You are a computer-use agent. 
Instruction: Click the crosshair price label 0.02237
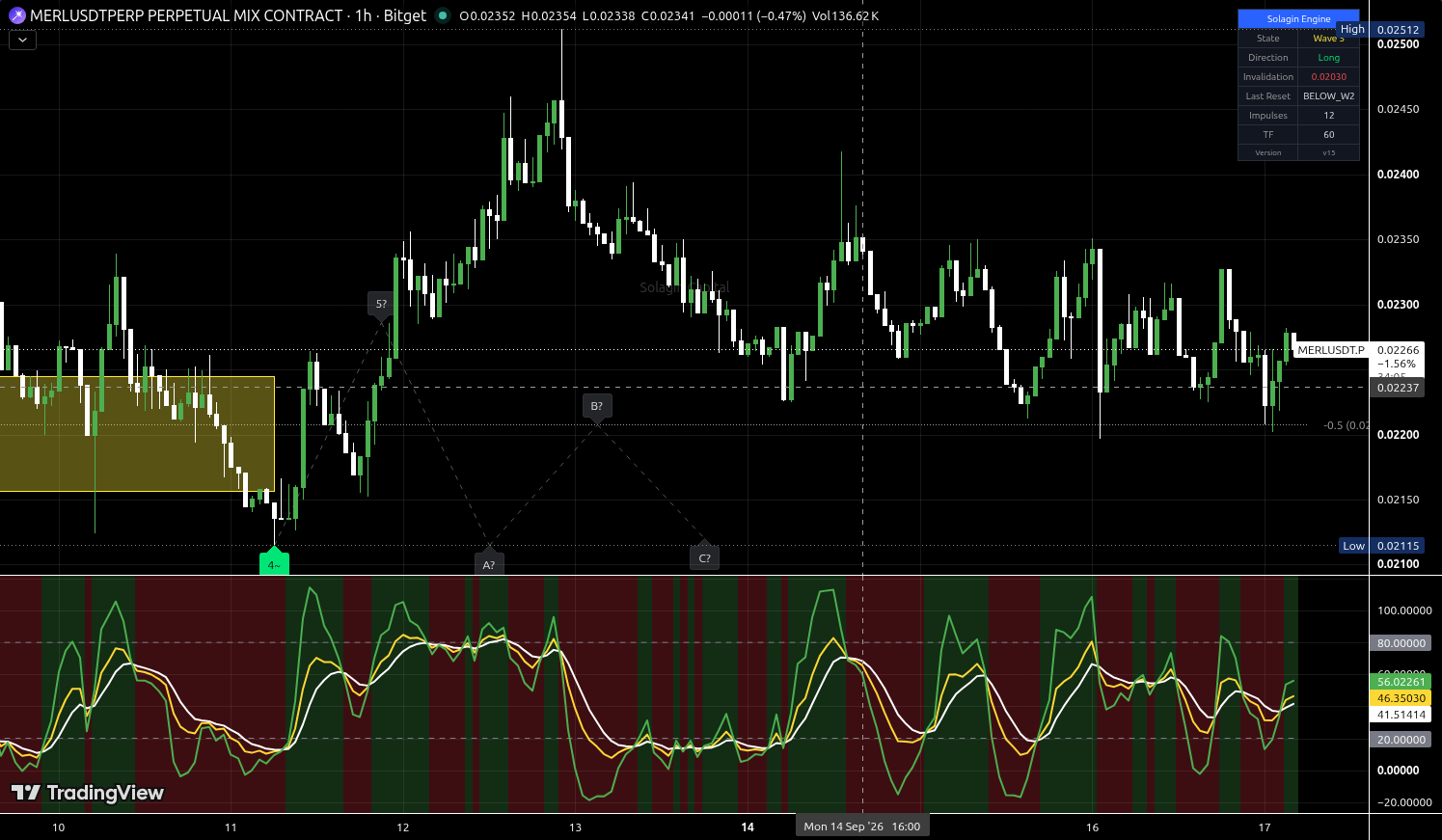[x=1398, y=388]
